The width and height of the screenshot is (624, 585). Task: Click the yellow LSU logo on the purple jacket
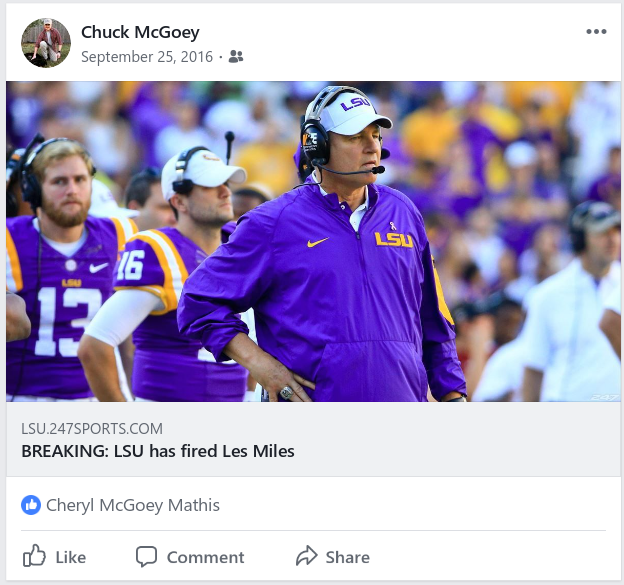393,239
